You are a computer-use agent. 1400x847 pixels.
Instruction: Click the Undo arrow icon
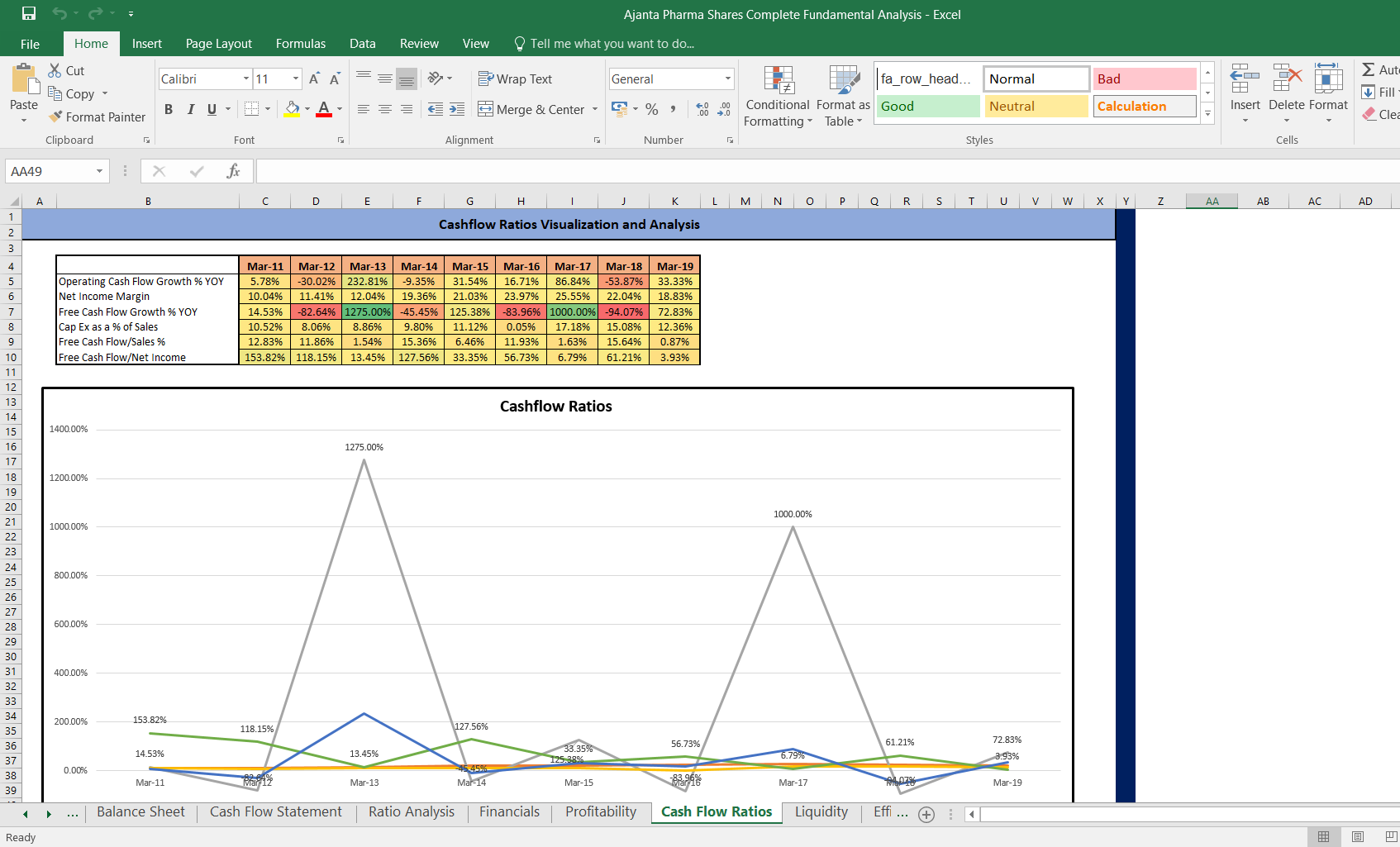click(x=59, y=13)
